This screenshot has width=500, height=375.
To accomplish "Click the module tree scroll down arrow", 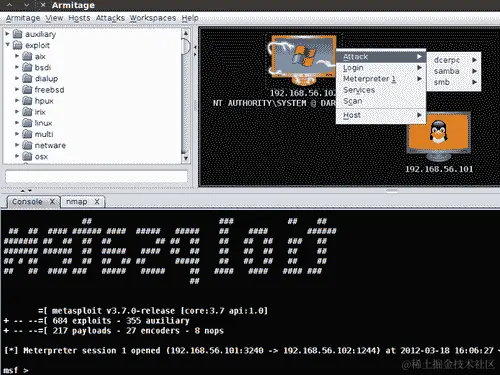I will pos(186,158).
